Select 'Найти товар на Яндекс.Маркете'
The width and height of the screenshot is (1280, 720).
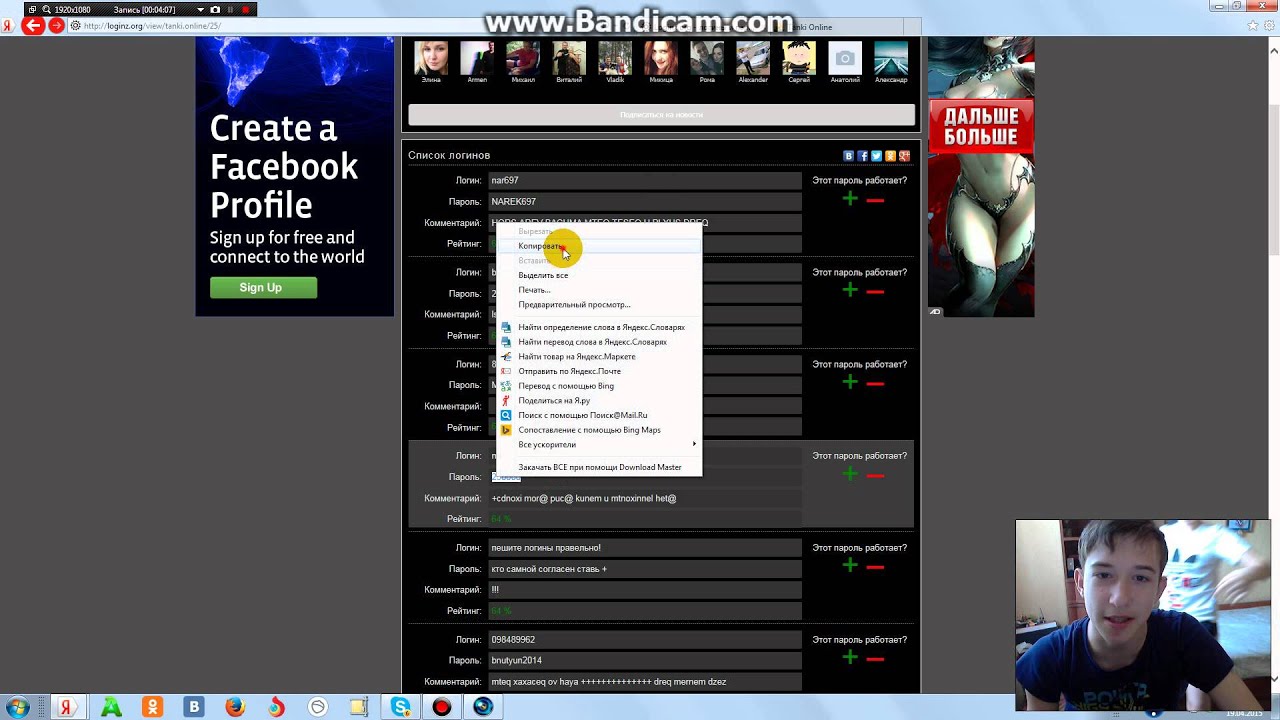[600, 356]
